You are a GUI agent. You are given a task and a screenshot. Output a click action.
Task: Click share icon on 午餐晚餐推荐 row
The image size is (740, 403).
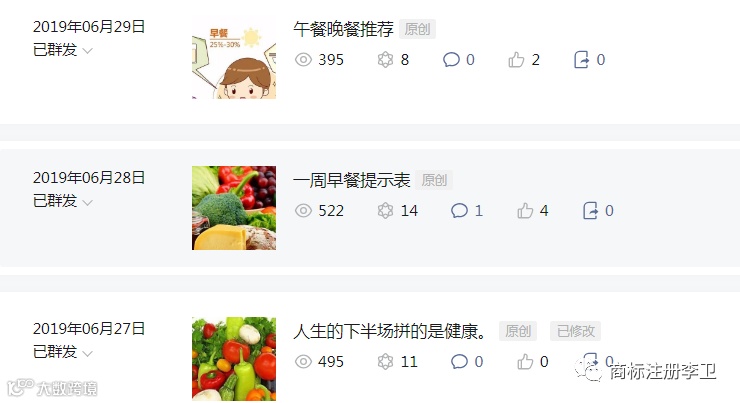[581, 60]
